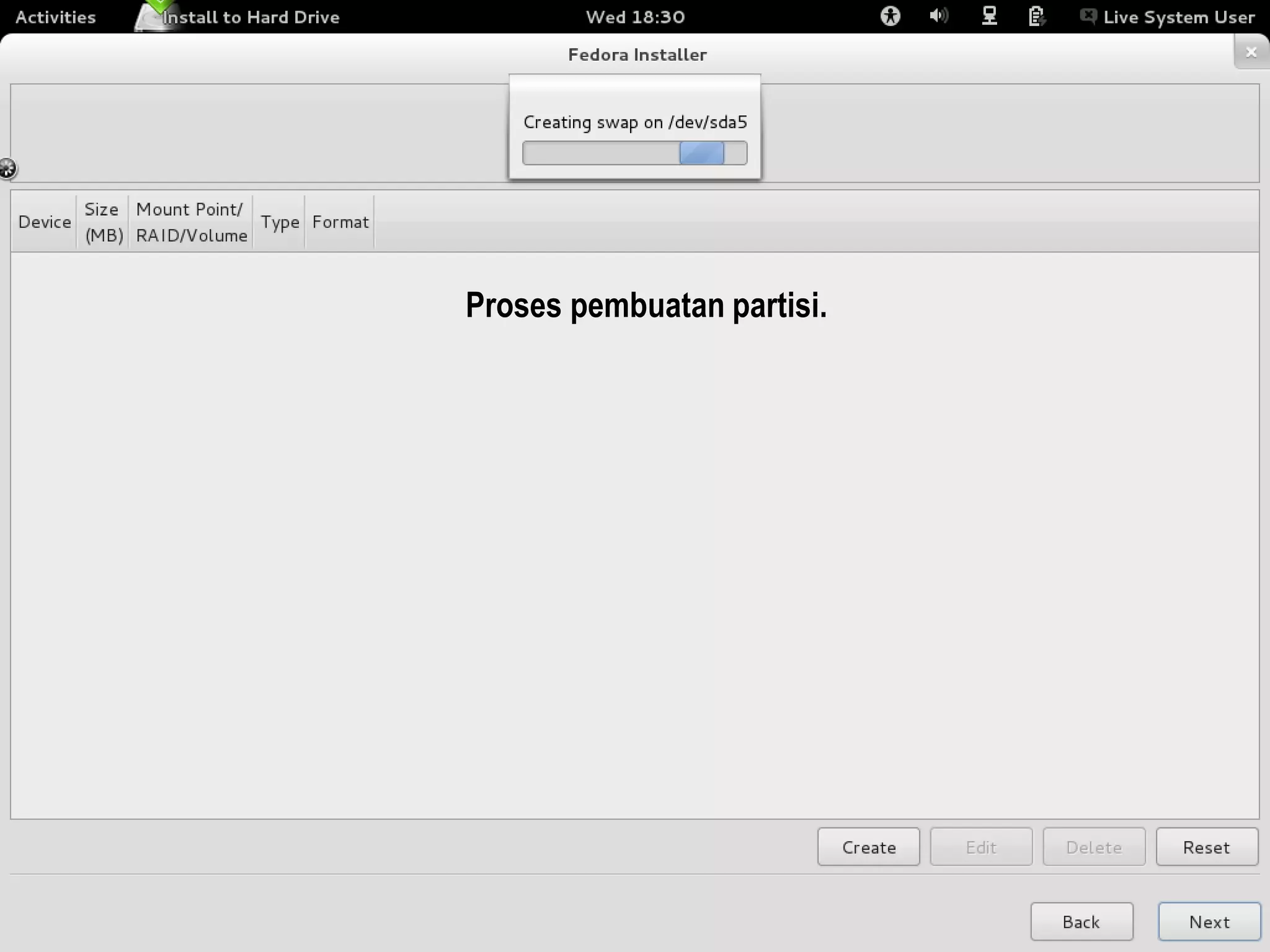Click the swap creation progress bar
This screenshot has height=952, width=1270.
click(x=634, y=153)
